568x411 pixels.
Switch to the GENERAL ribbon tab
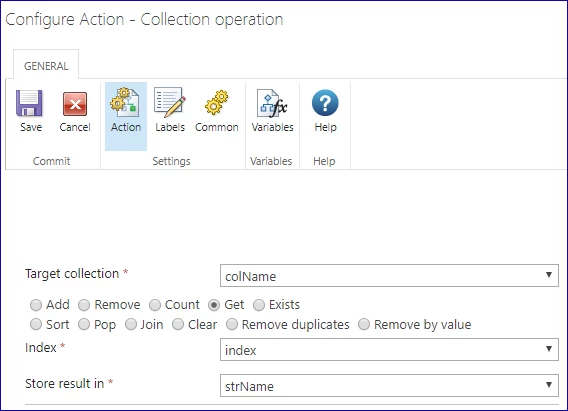click(x=46, y=66)
